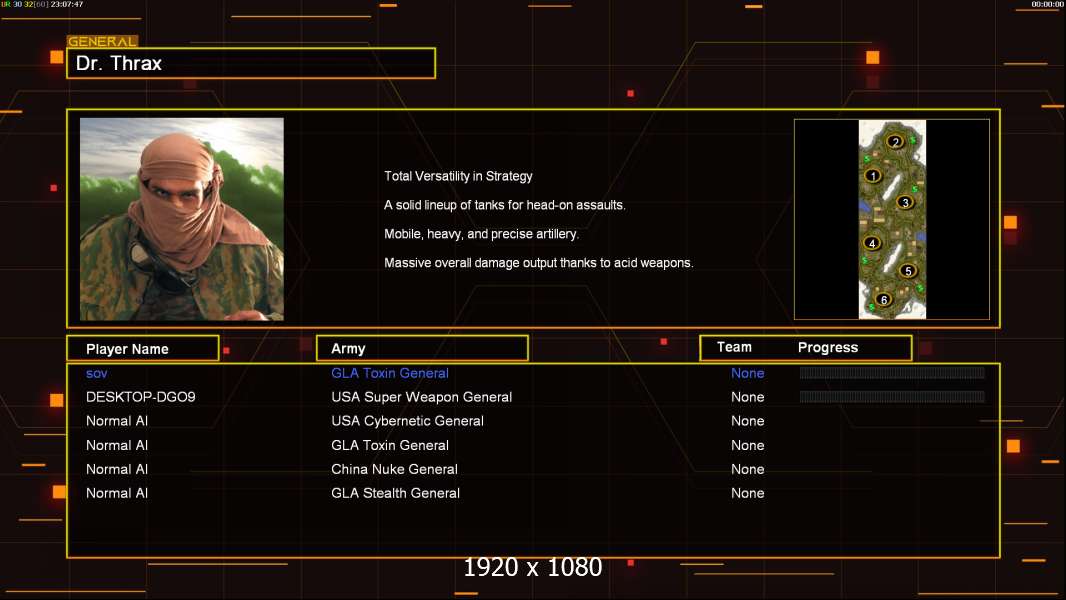The width and height of the screenshot is (1066, 600).
Task: Click 'Massive overall damage output' line
Action: tap(538, 262)
